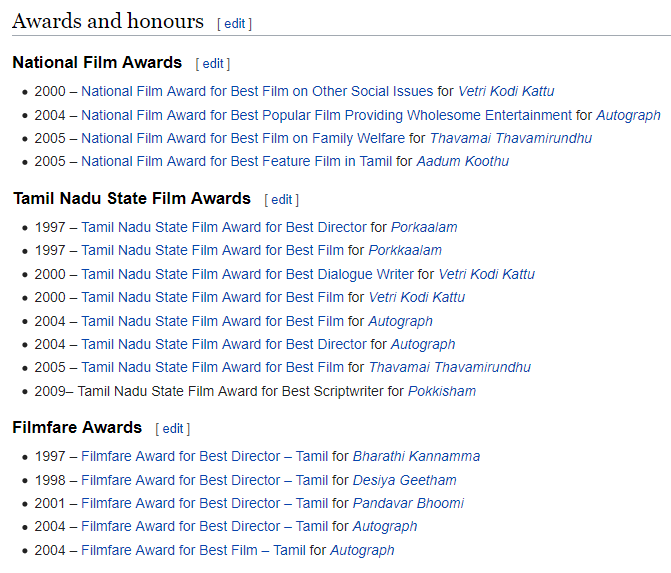Open Autograph link in 2004 State Best Film row
The height and width of the screenshot is (573, 671).
(401, 321)
